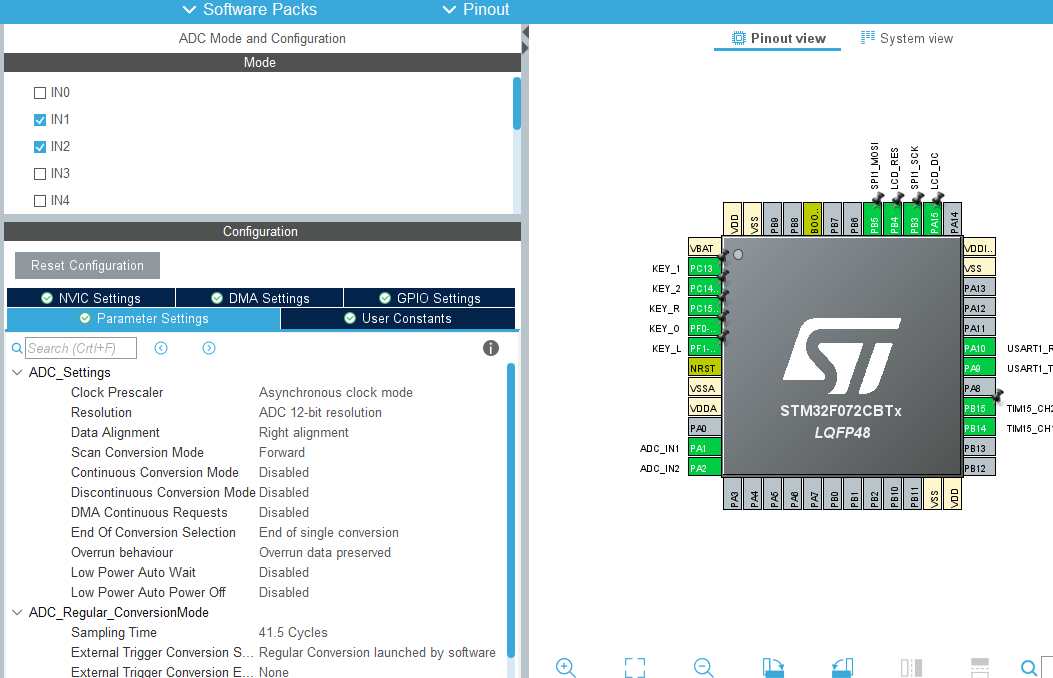This screenshot has height=678, width=1053.
Task: Collapse the ADC_Regular_ConversionMode group
Action: pos(17,612)
